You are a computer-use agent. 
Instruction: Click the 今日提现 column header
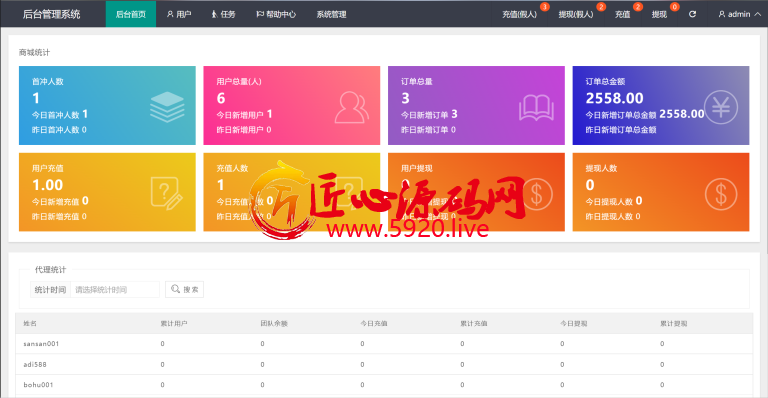(x=574, y=324)
